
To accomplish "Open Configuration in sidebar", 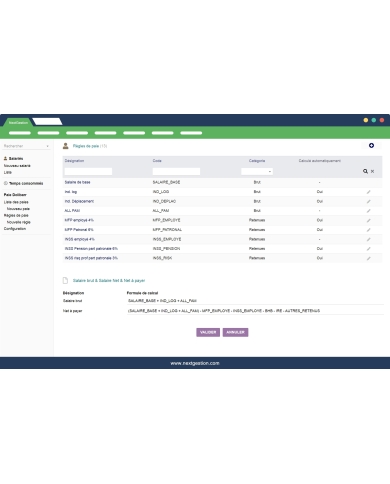I will [15, 229].
